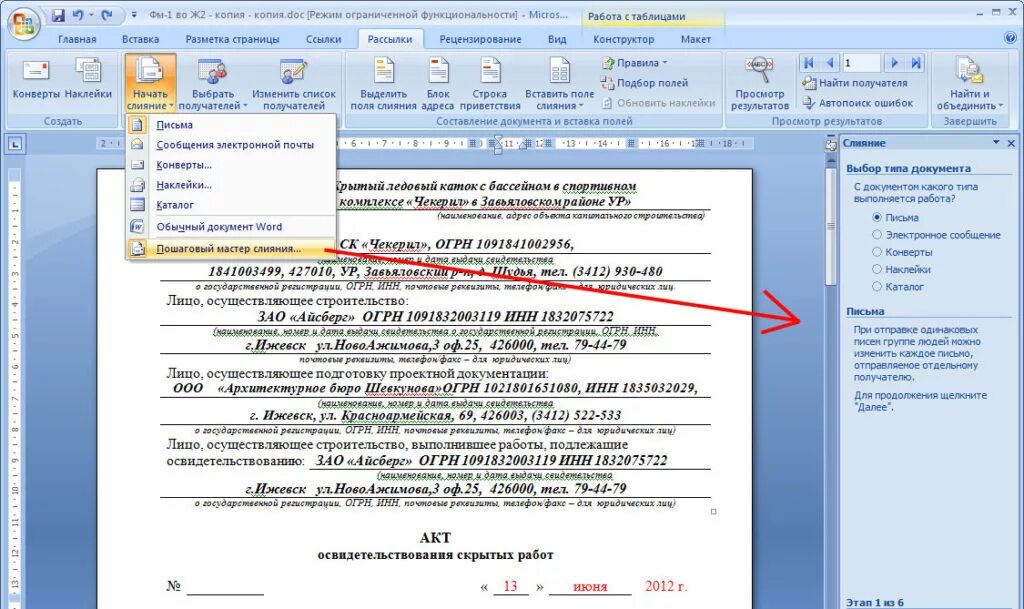The height and width of the screenshot is (609, 1024).
Task: Click Изменить список получателей
Action: (x=294, y=83)
